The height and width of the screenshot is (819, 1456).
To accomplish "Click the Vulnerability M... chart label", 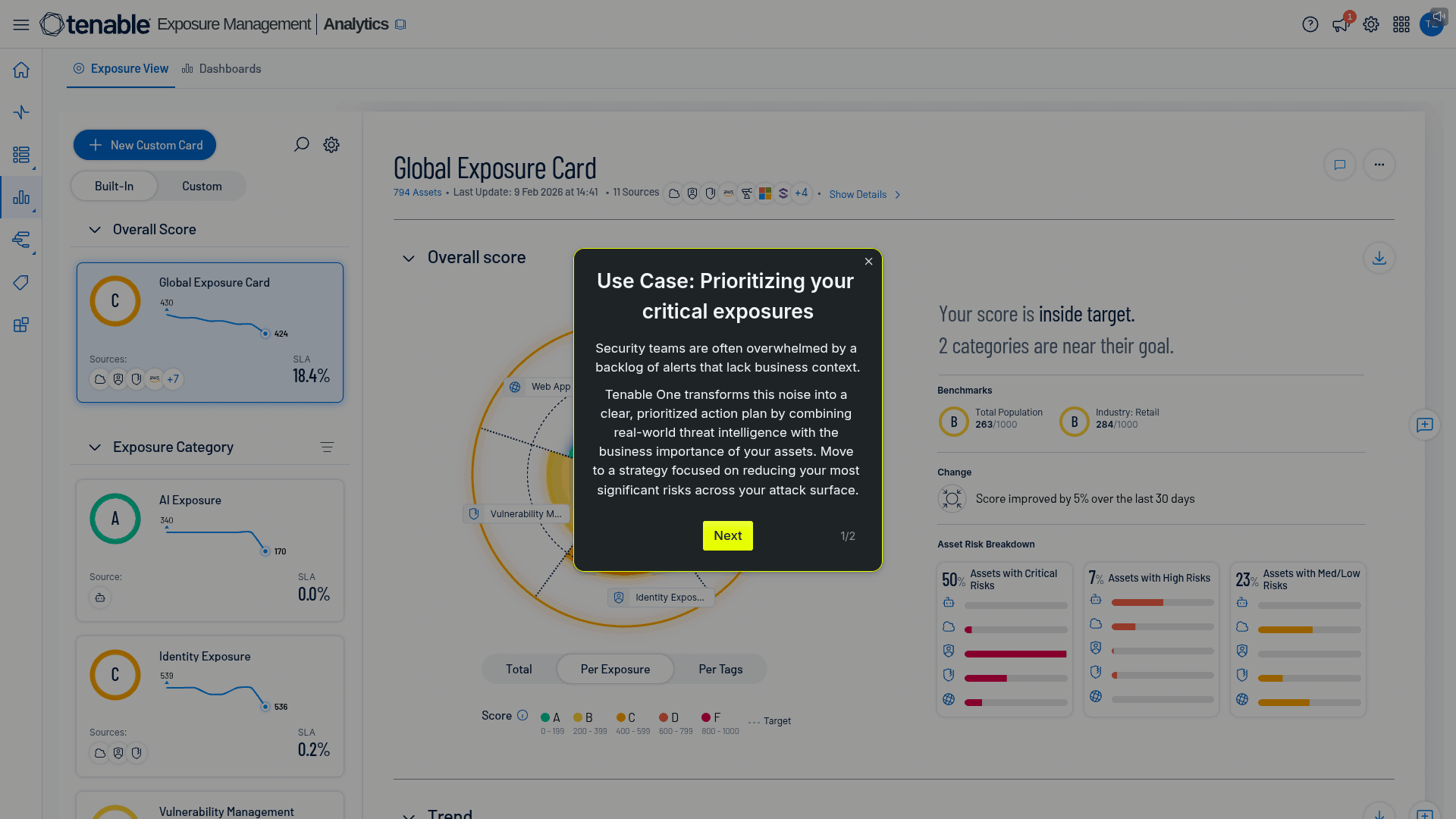I will (x=517, y=514).
